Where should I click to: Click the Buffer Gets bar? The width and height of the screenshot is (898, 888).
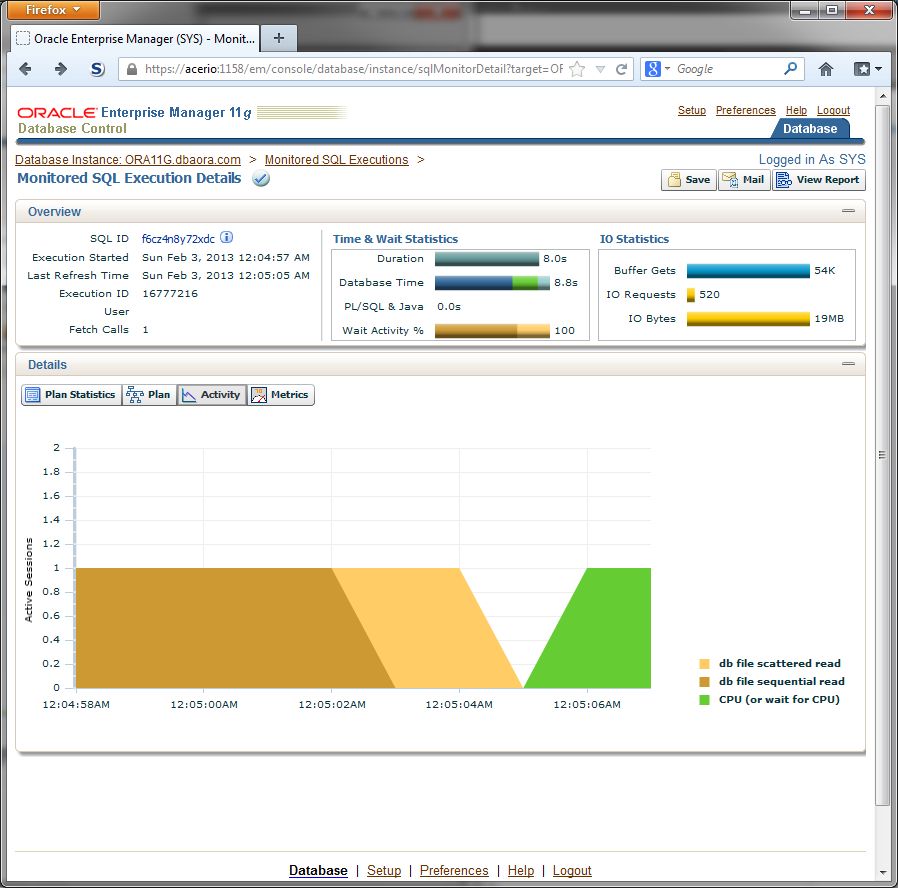pos(748,271)
